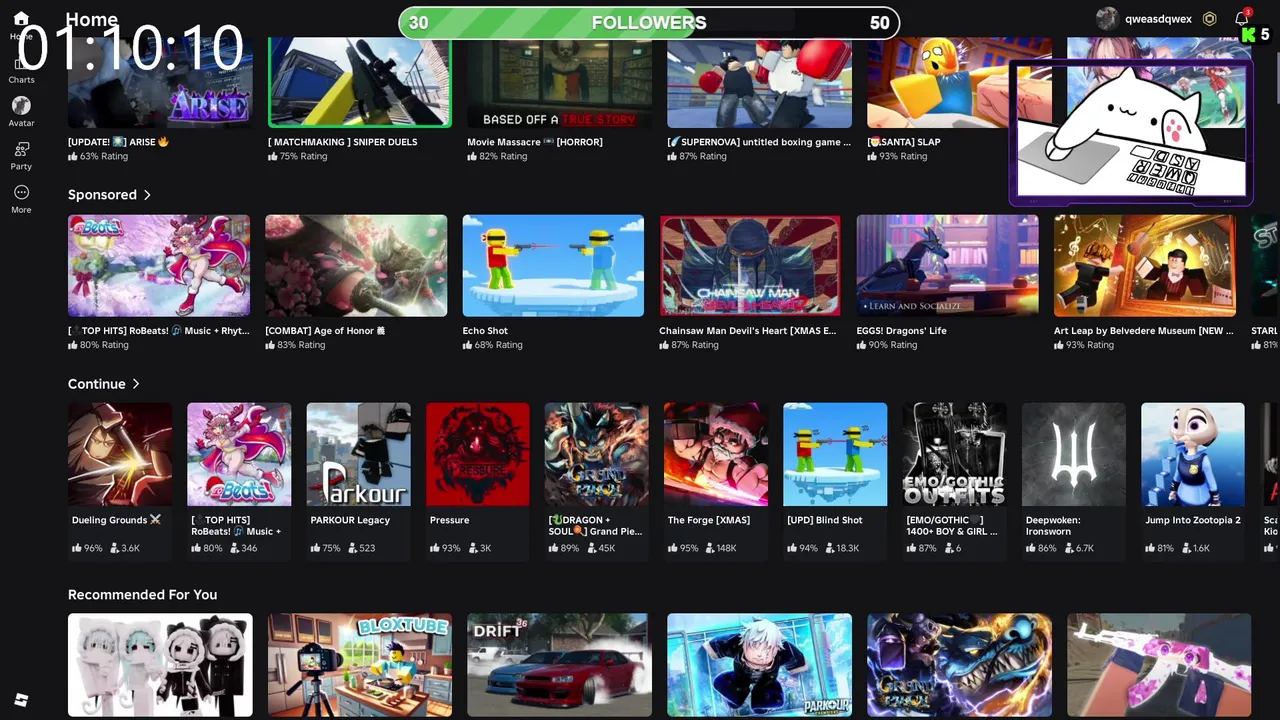Open Art Leap by Belvedere Museum thumbnail
Screen dimensions: 1280x720
point(1145,266)
